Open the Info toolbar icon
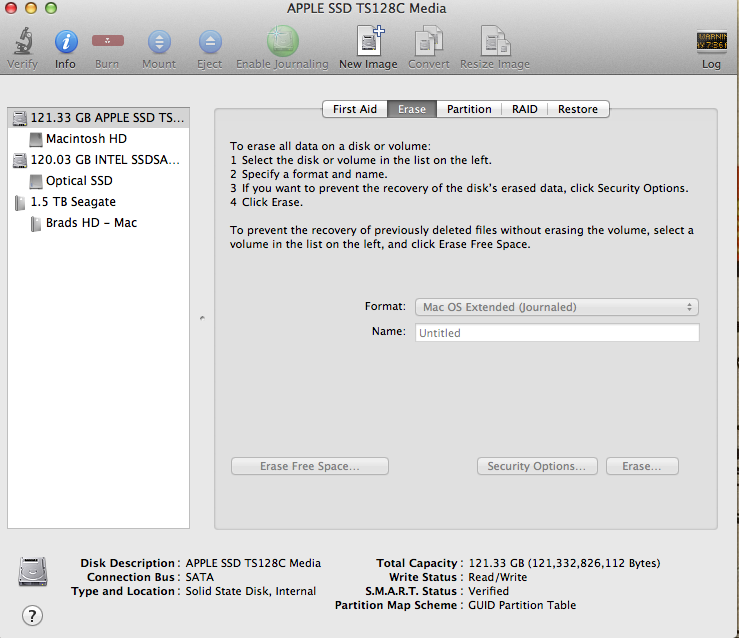This screenshot has height=638, width=740. tap(66, 41)
